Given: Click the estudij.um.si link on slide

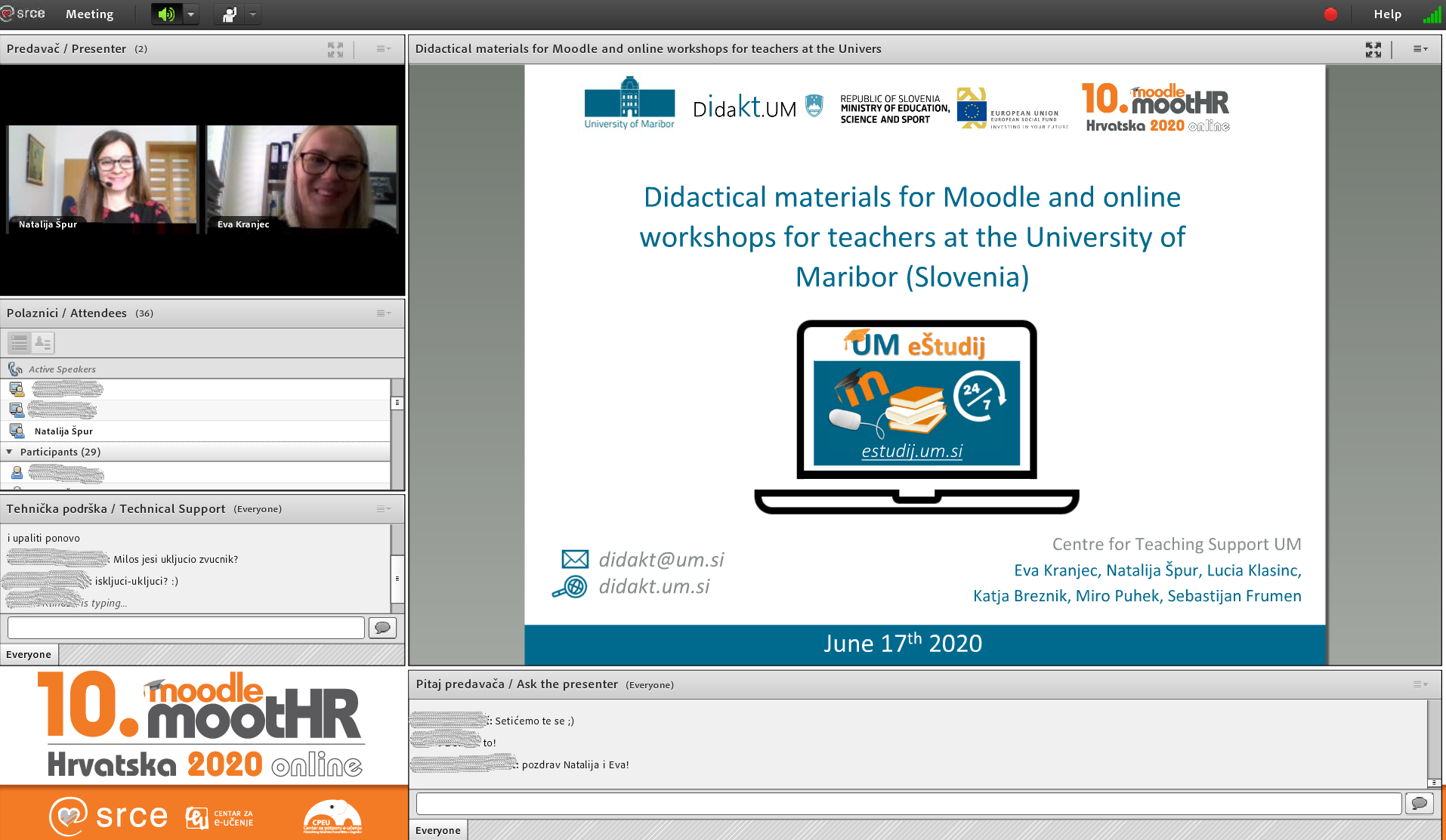Looking at the screenshot, I should [x=912, y=451].
